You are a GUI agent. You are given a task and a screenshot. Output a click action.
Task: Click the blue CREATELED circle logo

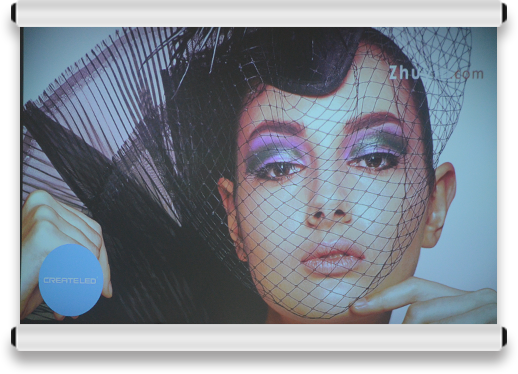71,280
